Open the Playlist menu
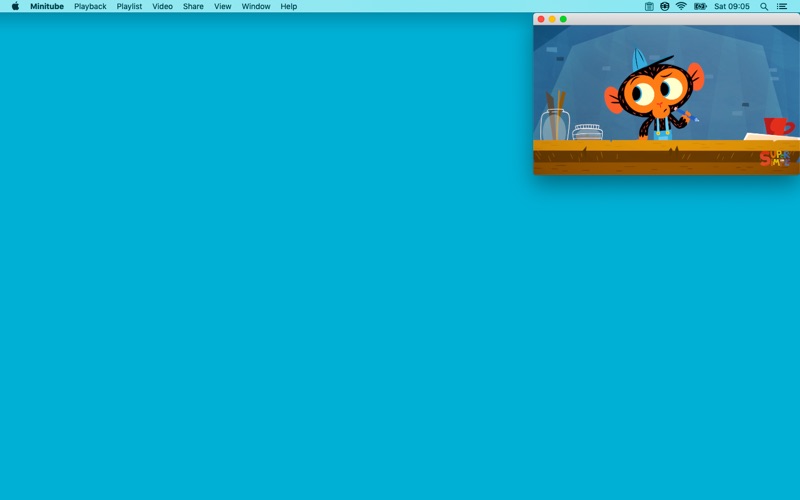The width and height of the screenshot is (800, 500). click(x=129, y=6)
